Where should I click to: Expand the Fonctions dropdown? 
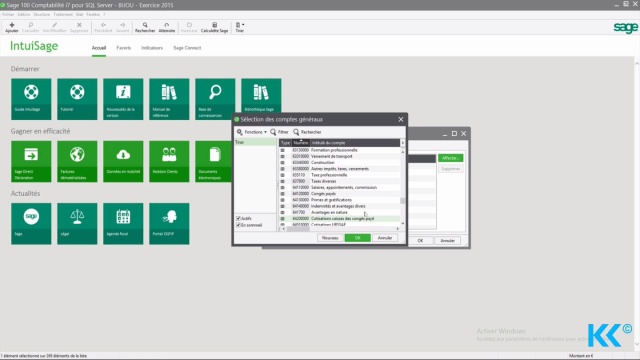pos(252,132)
